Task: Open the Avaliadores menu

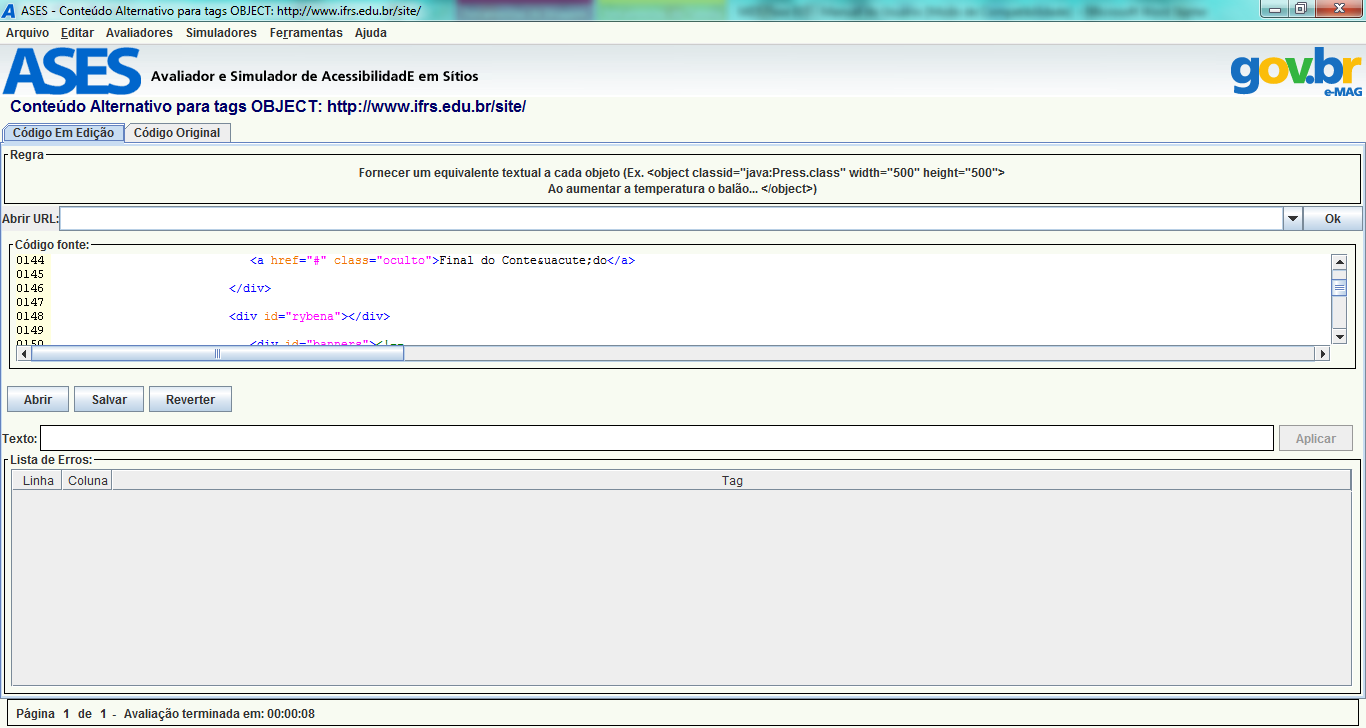Action: 139,33
